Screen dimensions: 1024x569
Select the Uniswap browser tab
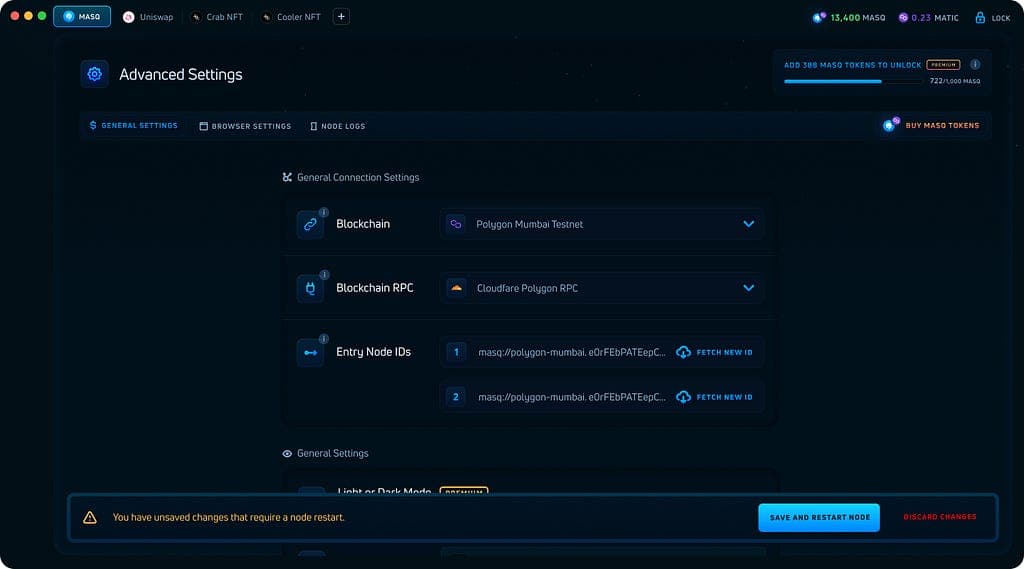pos(149,17)
